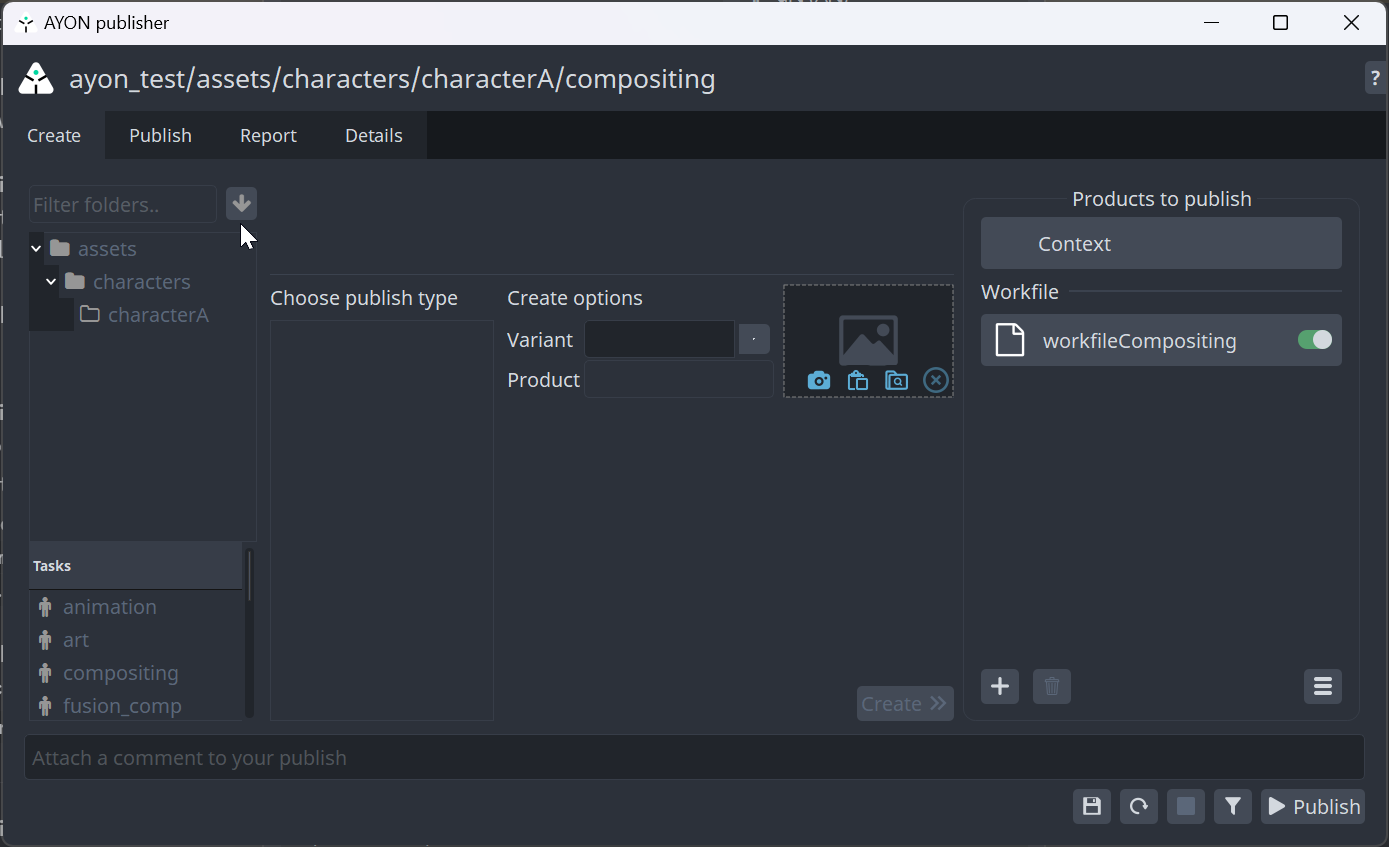Open the hamburger view options menu
Screen dimensions: 1389x847
click(1322, 686)
